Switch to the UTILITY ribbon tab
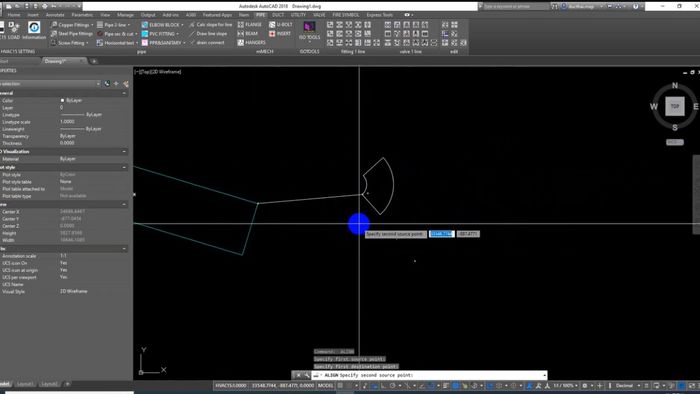The image size is (700, 394). [x=298, y=15]
